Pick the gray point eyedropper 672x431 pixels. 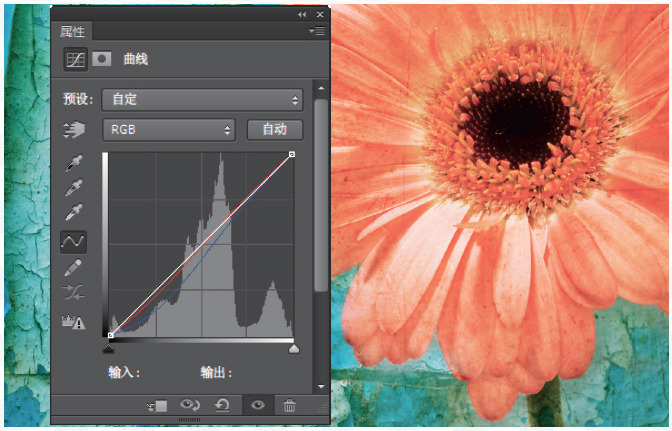click(x=74, y=188)
